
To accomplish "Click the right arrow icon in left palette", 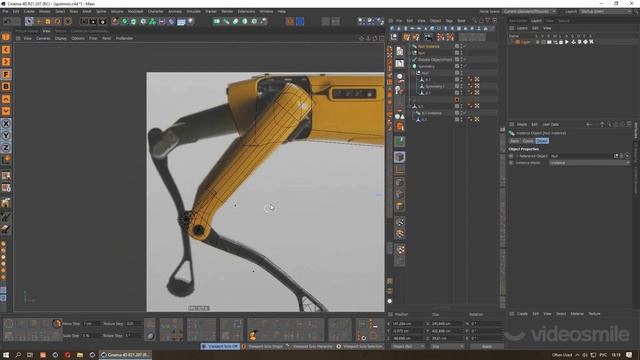I will tap(6, 62).
